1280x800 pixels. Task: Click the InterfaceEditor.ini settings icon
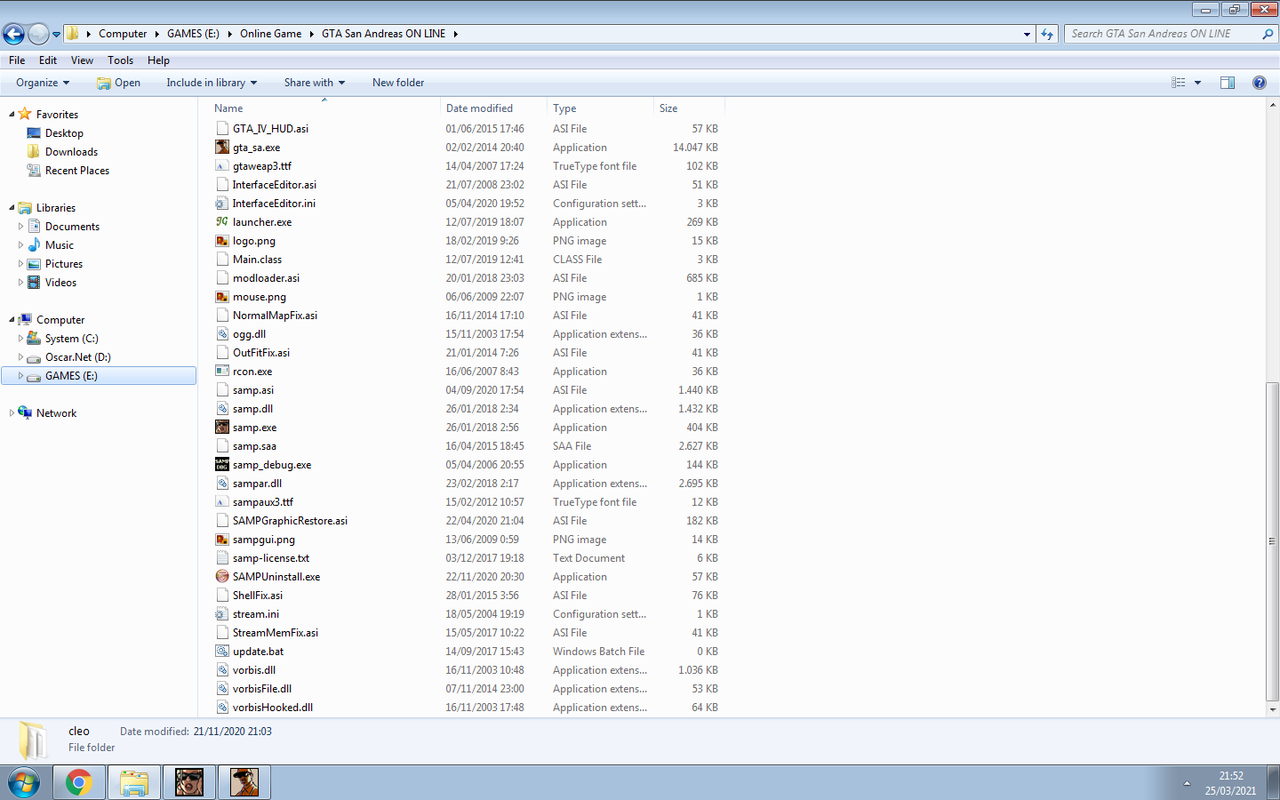223,203
